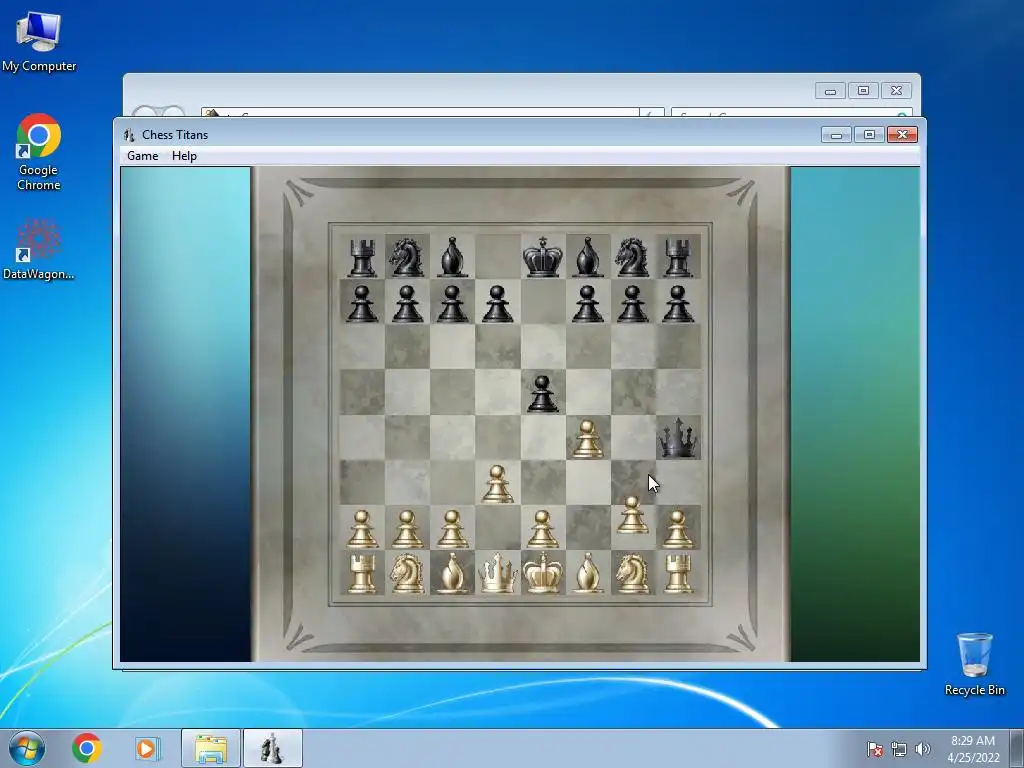1024x768 pixels.
Task: Select the black knight on g8
Action: 632,257
